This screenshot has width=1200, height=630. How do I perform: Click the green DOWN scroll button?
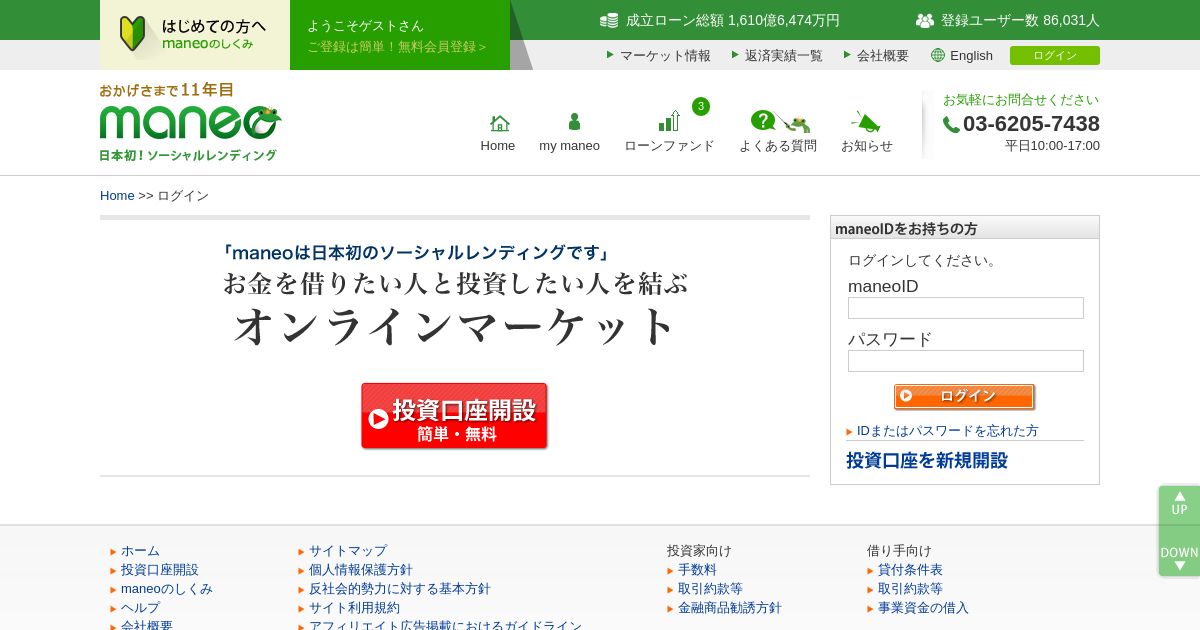(1179, 557)
